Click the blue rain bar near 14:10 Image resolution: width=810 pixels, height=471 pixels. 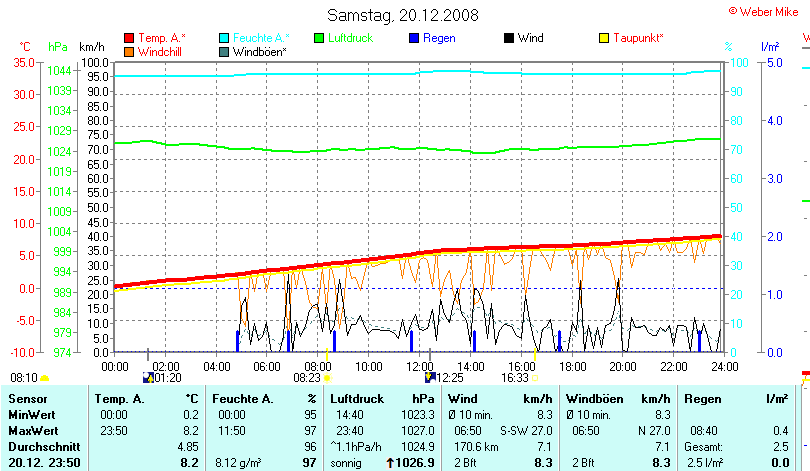474,341
